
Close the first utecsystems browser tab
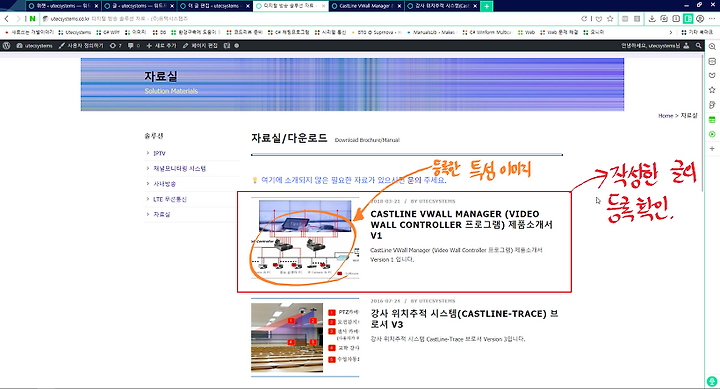click(x=96, y=6)
